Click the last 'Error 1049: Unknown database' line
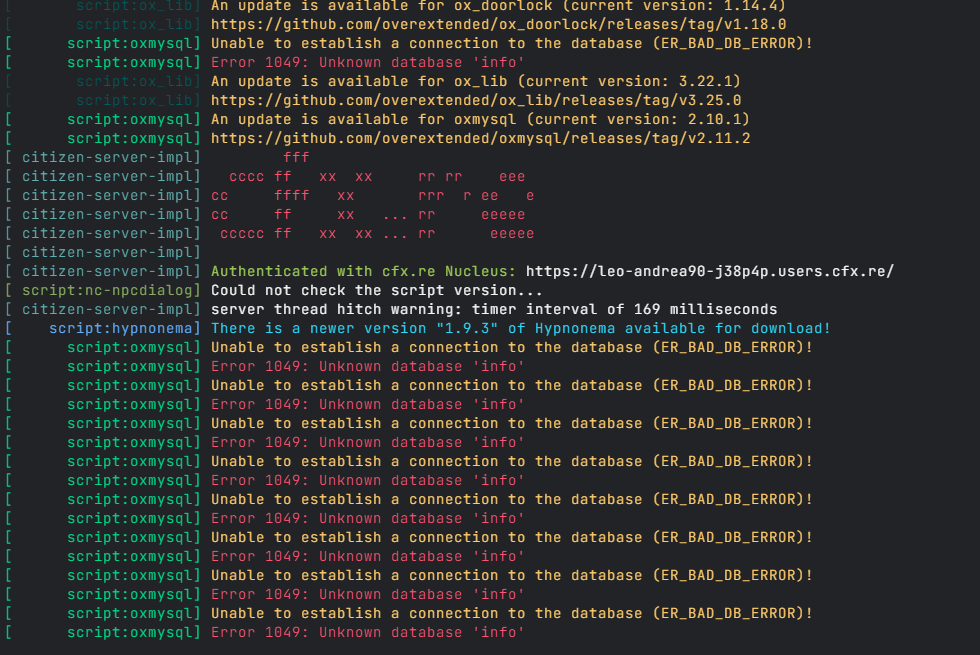Image resolution: width=980 pixels, height=655 pixels. tap(368, 632)
